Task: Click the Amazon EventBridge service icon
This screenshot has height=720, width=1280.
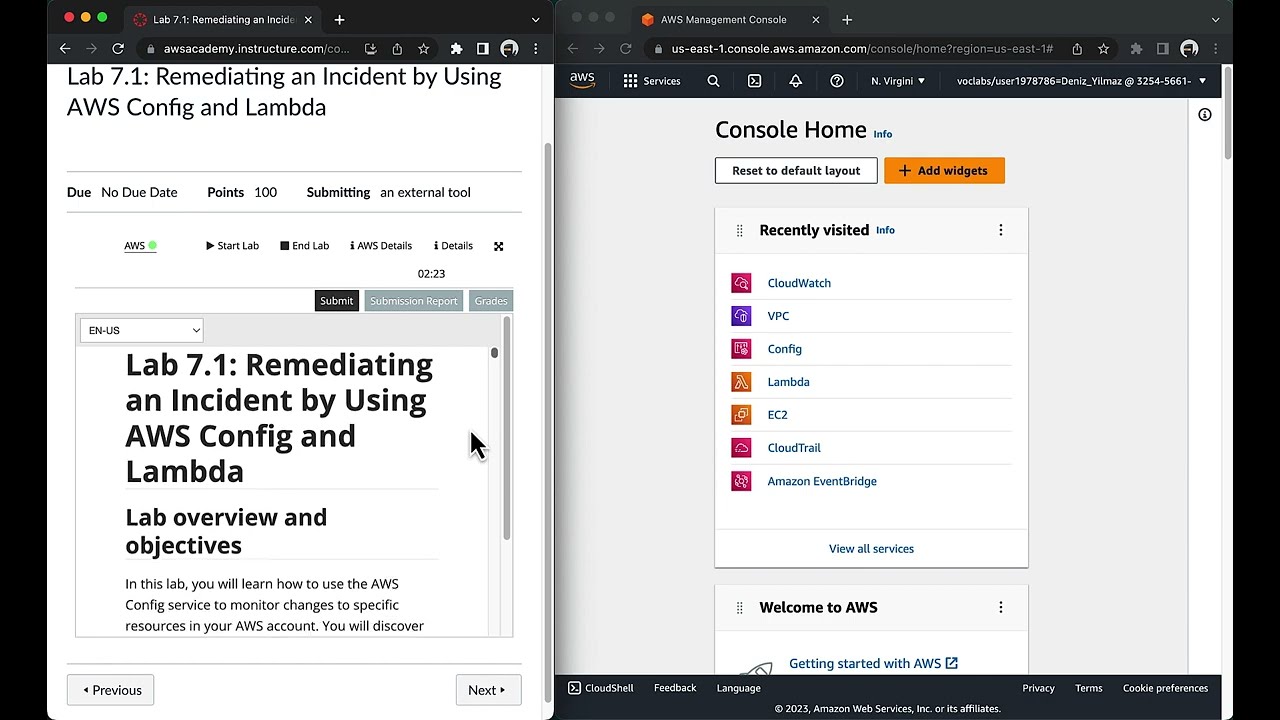Action: coord(741,481)
